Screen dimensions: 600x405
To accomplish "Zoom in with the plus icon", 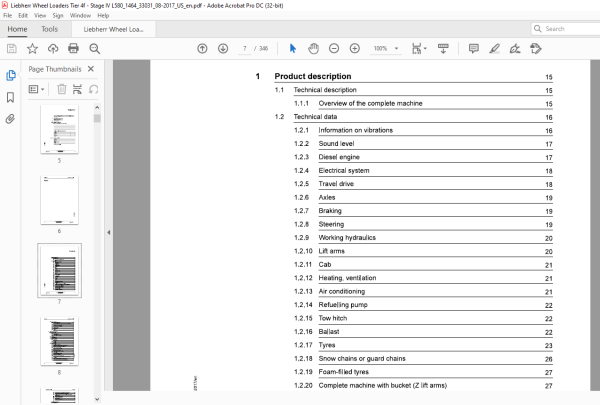I will pyautogui.click(x=355, y=49).
